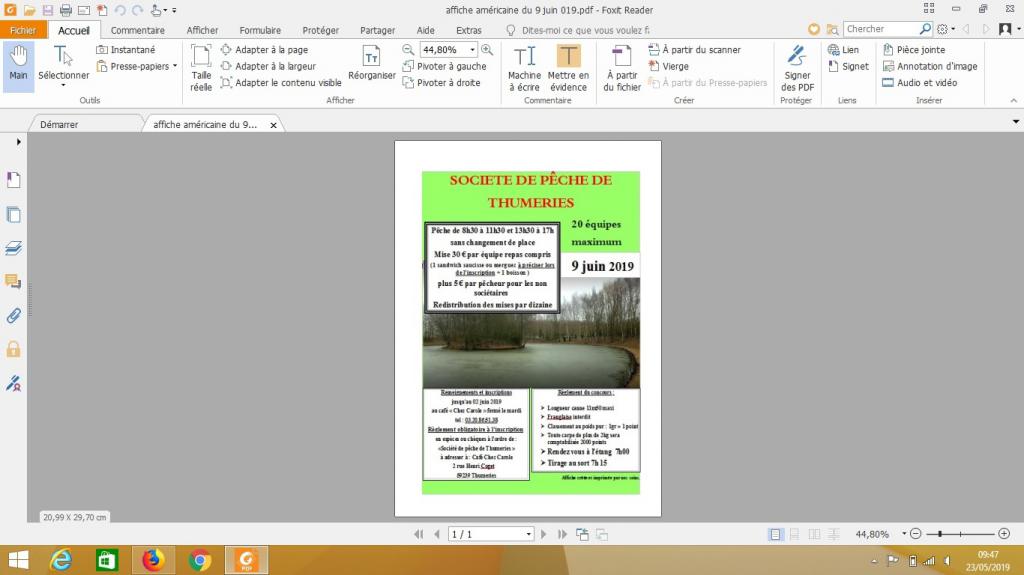Viewport: 1024px width, 575px height.
Task: Insert a Lien link
Action: coord(843,50)
